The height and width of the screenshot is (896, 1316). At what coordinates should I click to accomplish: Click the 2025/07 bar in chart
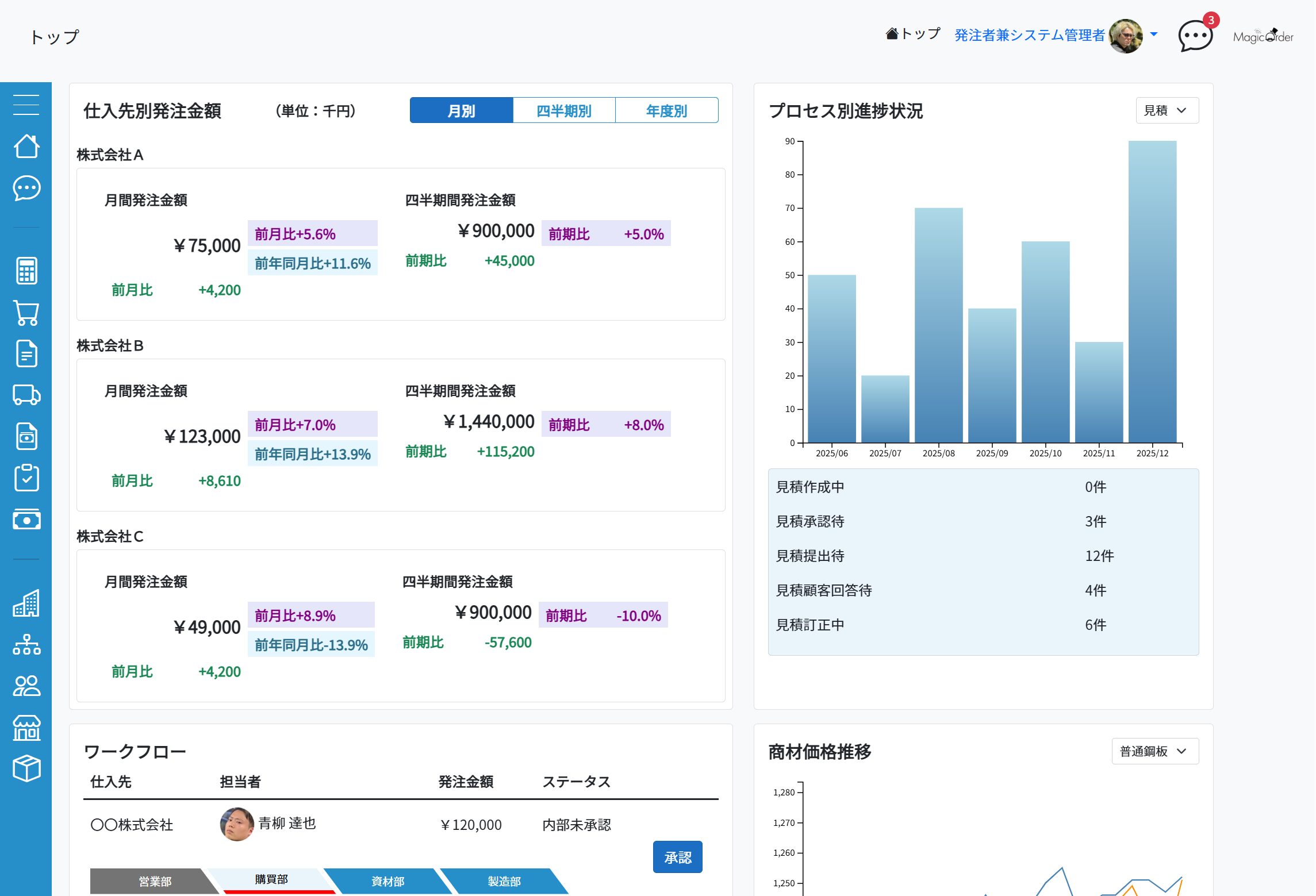coord(885,409)
